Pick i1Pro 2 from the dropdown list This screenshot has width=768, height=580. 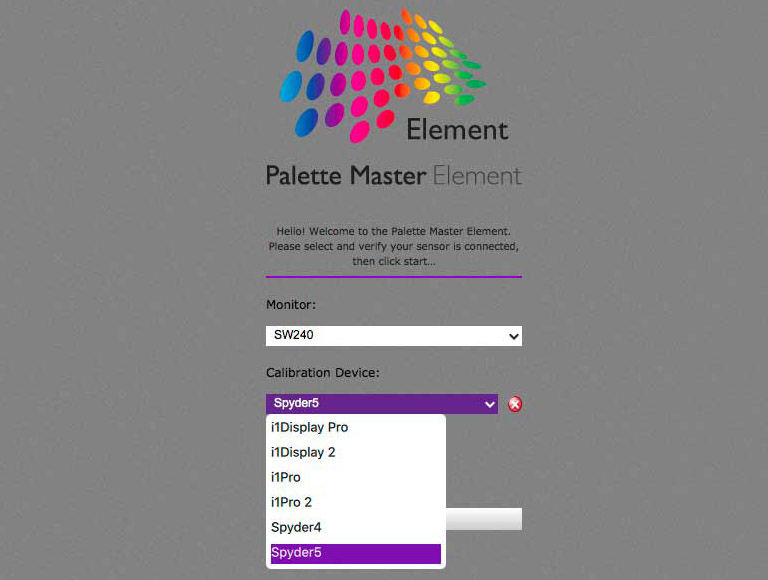(x=291, y=502)
